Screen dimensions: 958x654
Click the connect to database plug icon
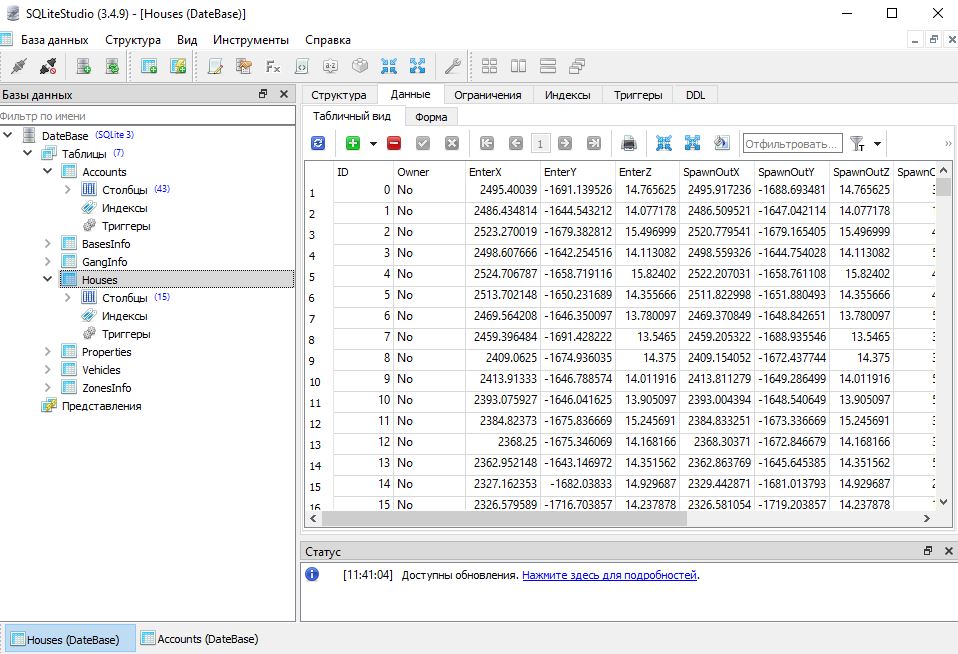(19, 66)
